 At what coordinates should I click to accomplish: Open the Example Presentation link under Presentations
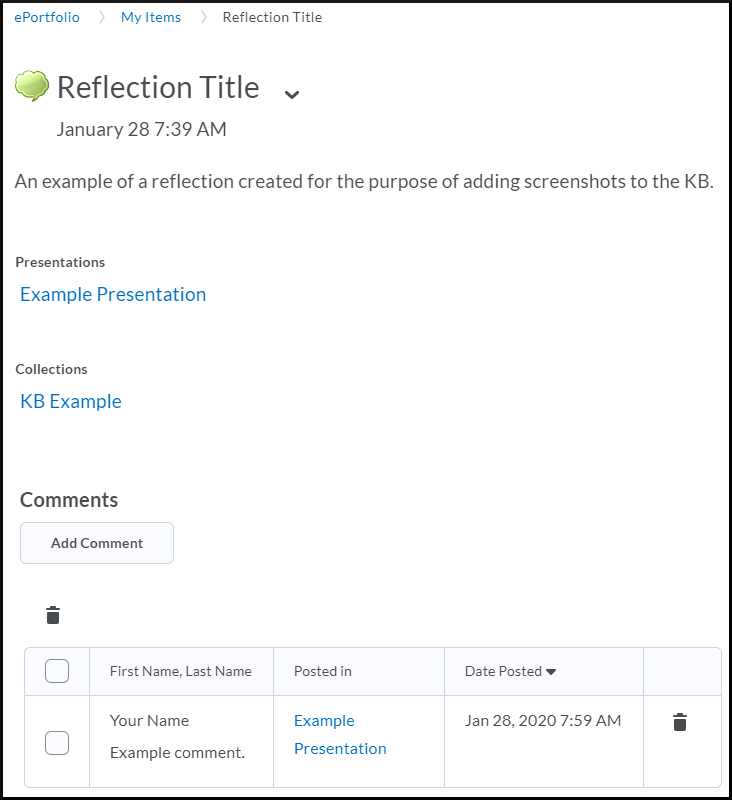[x=112, y=294]
